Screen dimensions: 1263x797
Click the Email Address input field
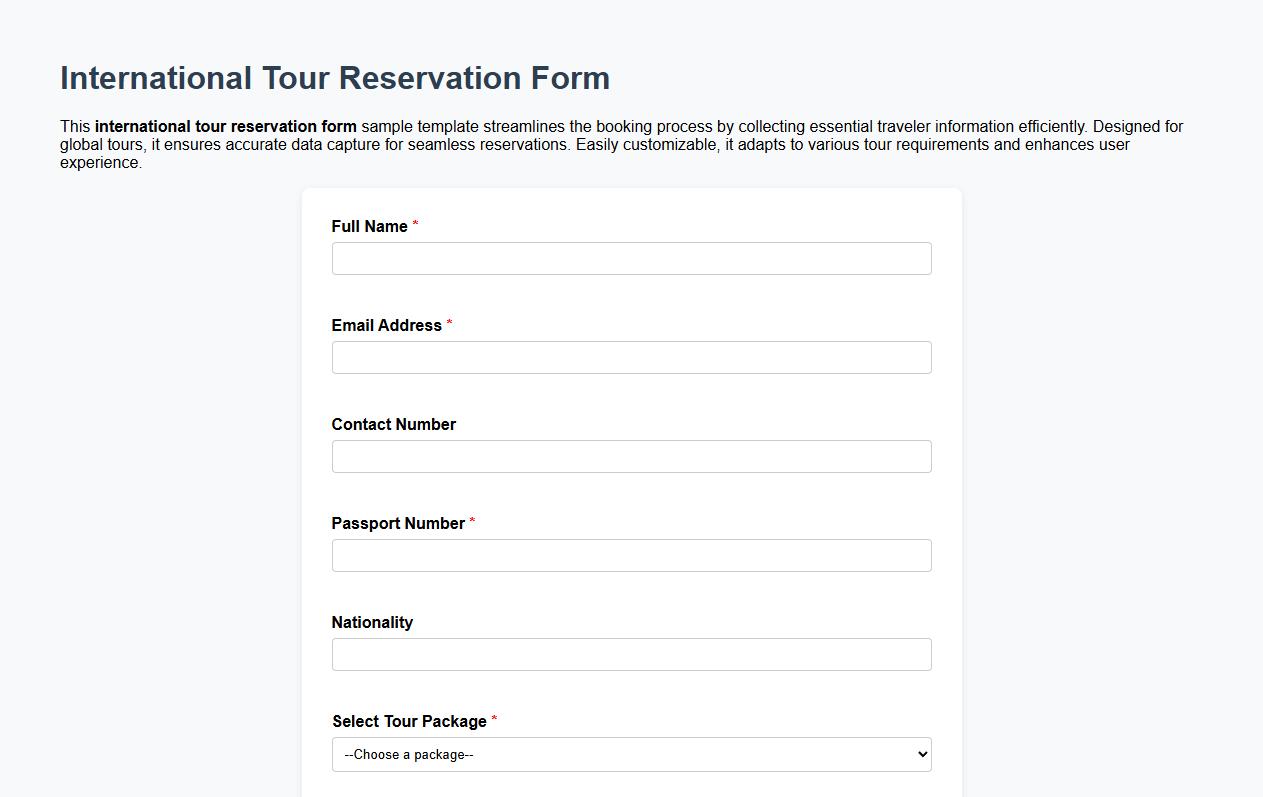(x=631, y=357)
